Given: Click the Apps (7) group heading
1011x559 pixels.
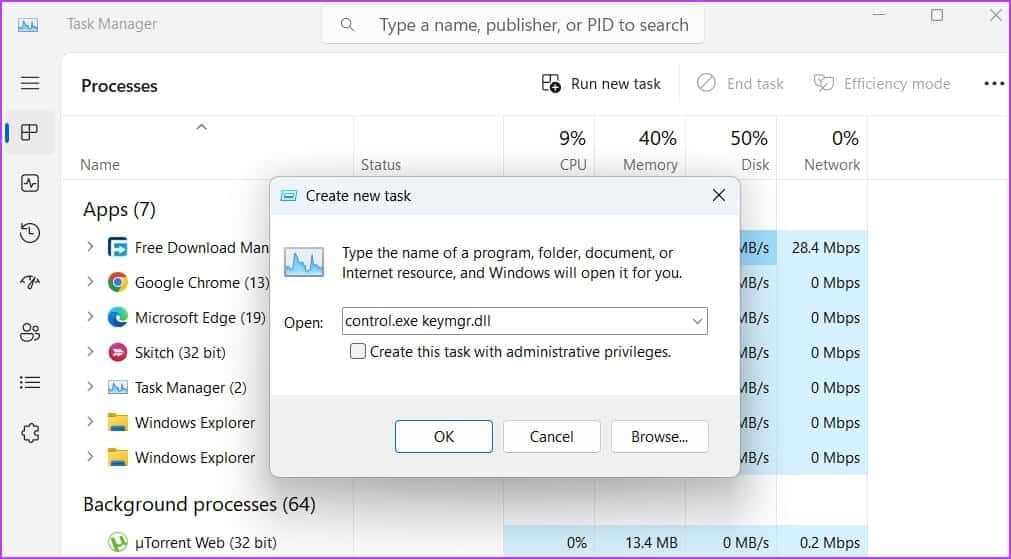Looking at the screenshot, I should [119, 210].
